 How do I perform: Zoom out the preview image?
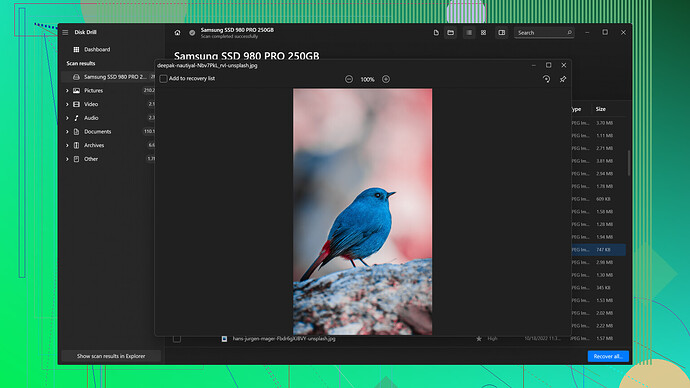coord(349,79)
